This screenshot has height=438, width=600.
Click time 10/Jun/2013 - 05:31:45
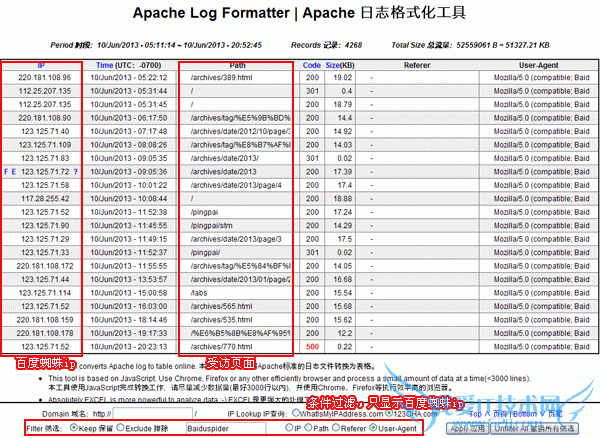pyautogui.click(x=129, y=104)
